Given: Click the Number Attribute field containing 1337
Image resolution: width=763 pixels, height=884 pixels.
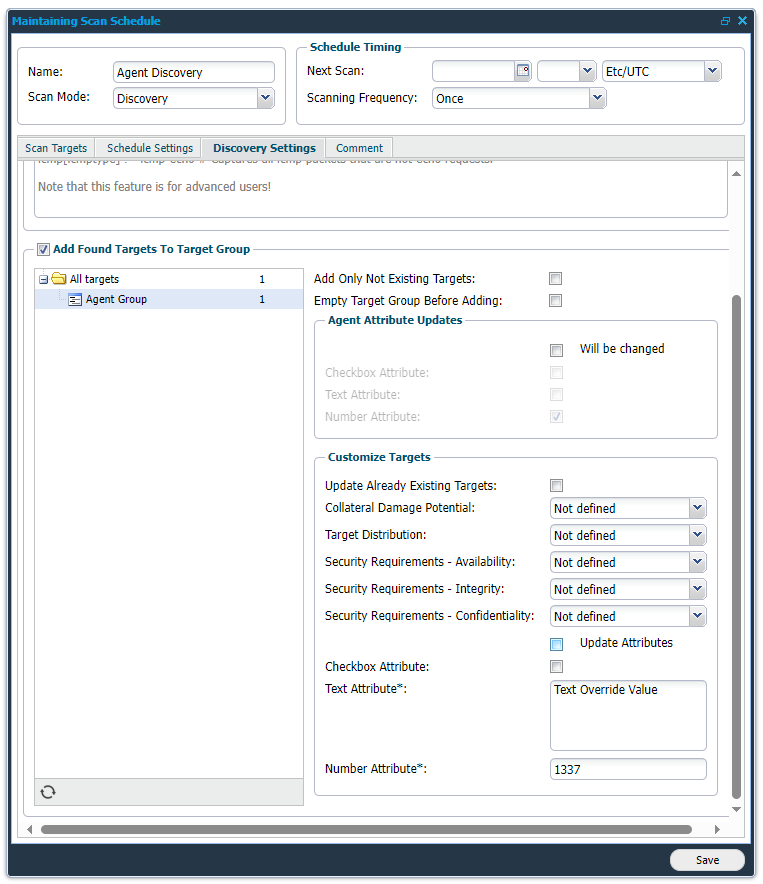Looking at the screenshot, I should click(627, 770).
